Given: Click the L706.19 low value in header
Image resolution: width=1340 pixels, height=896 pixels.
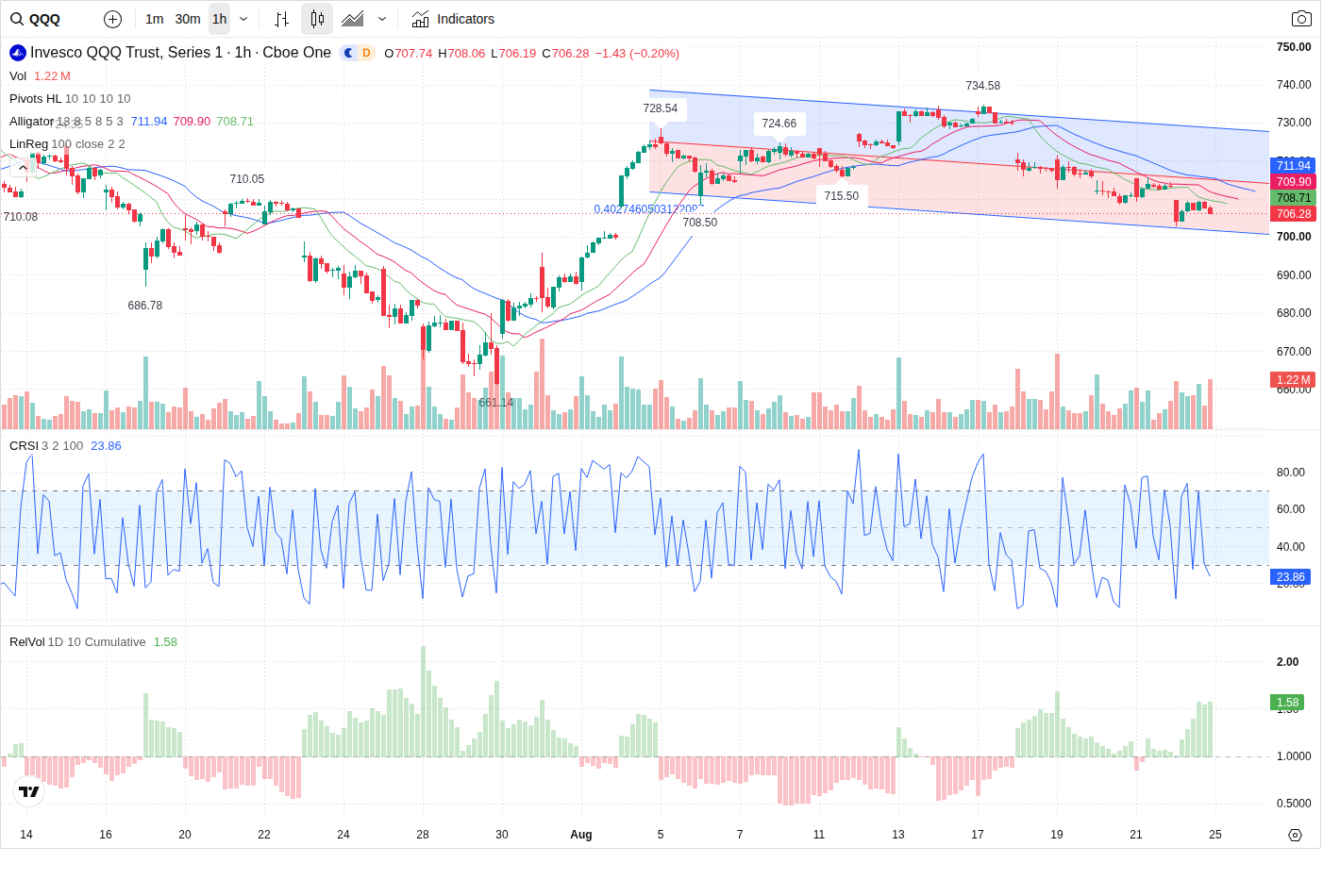Looking at the screenshot, I should [x=513, y=54].
